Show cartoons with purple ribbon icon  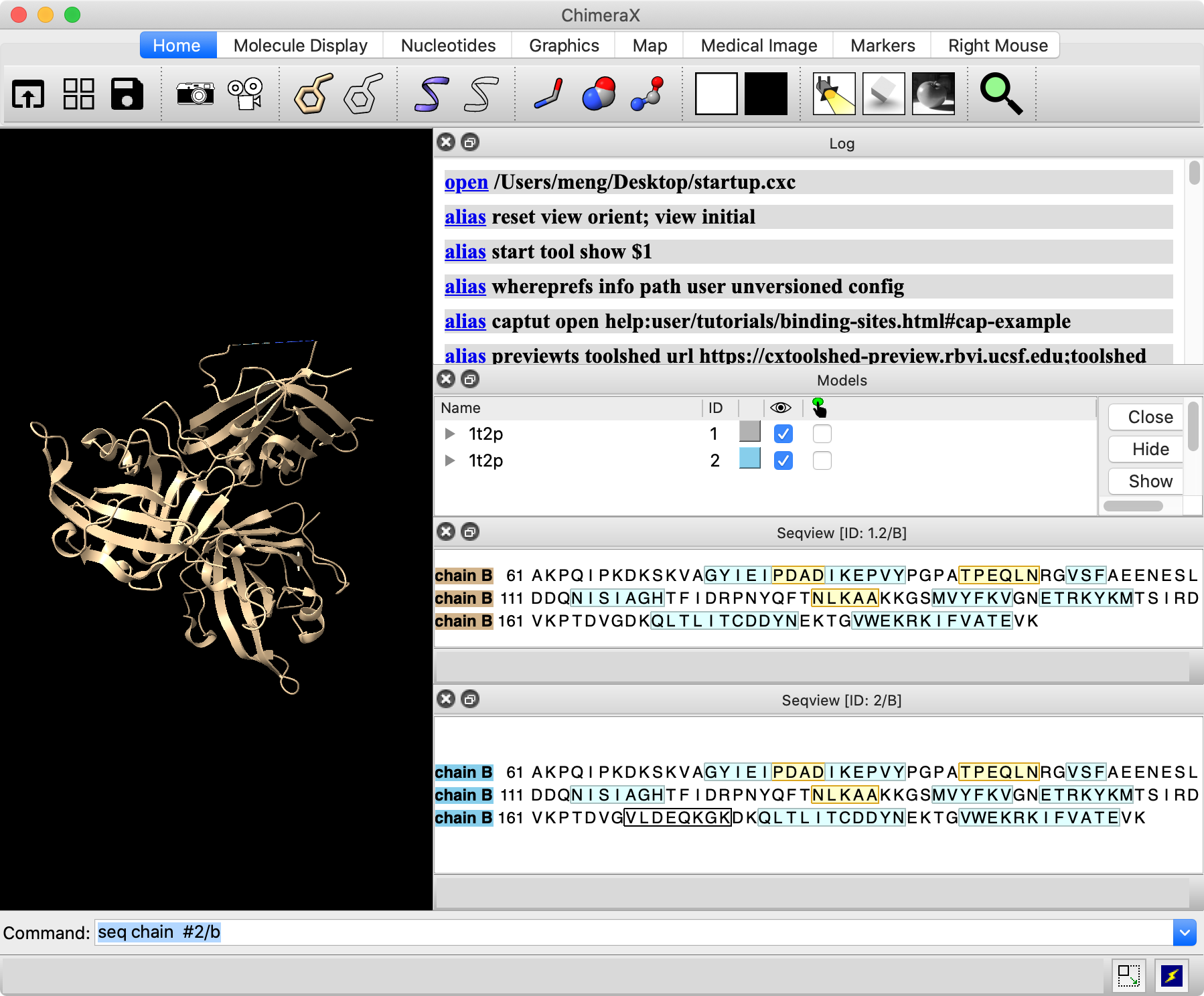431,94
